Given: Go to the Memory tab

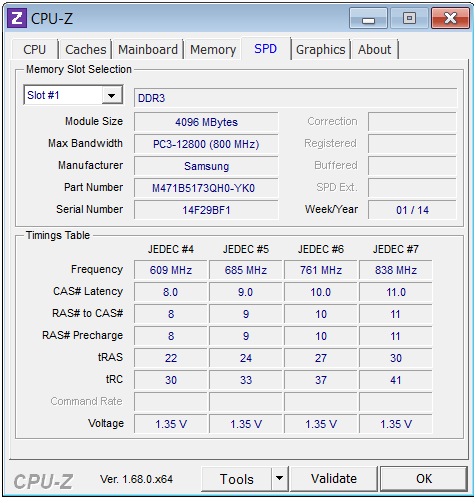Looking at the screenshot, I should 213,50.
